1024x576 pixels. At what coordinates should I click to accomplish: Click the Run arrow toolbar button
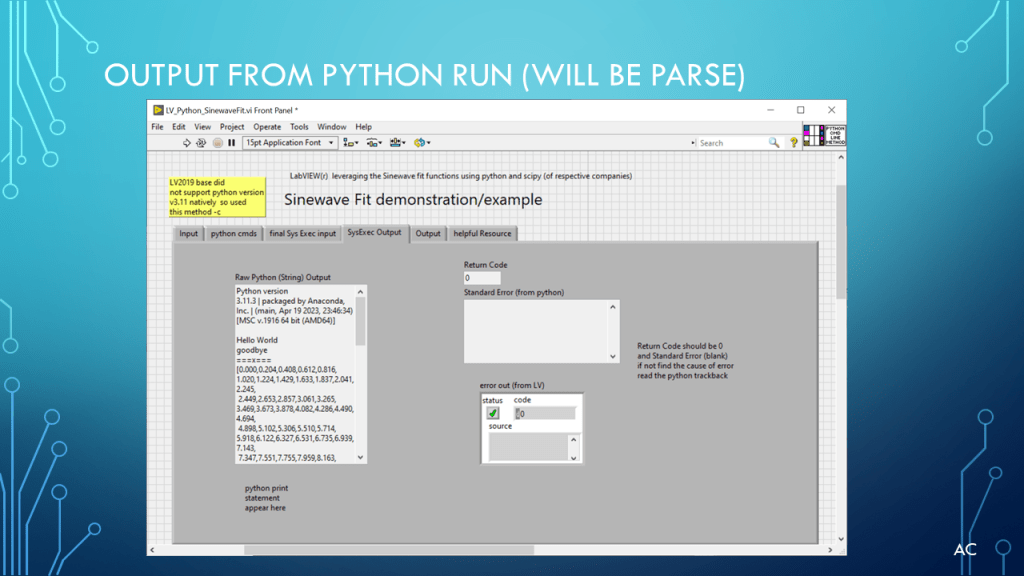pyautogui.click(x=186, y=143)
